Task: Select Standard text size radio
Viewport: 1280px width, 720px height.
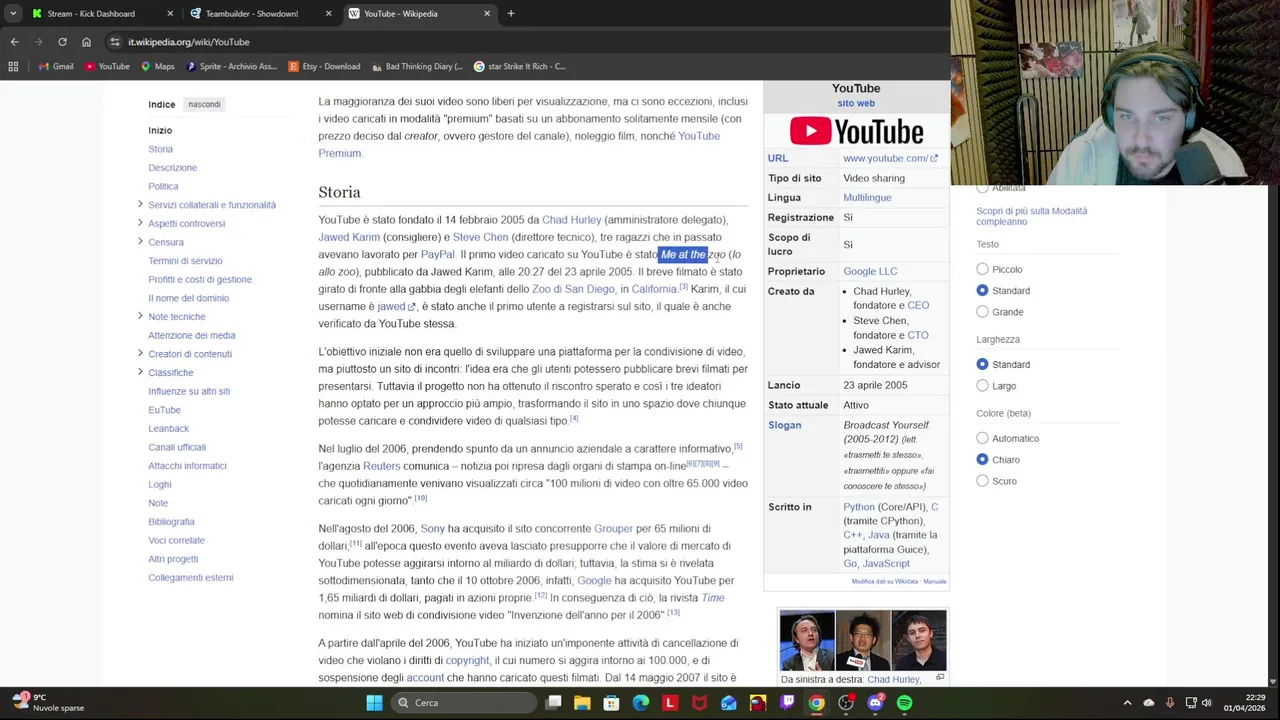Action: point(982,290)
